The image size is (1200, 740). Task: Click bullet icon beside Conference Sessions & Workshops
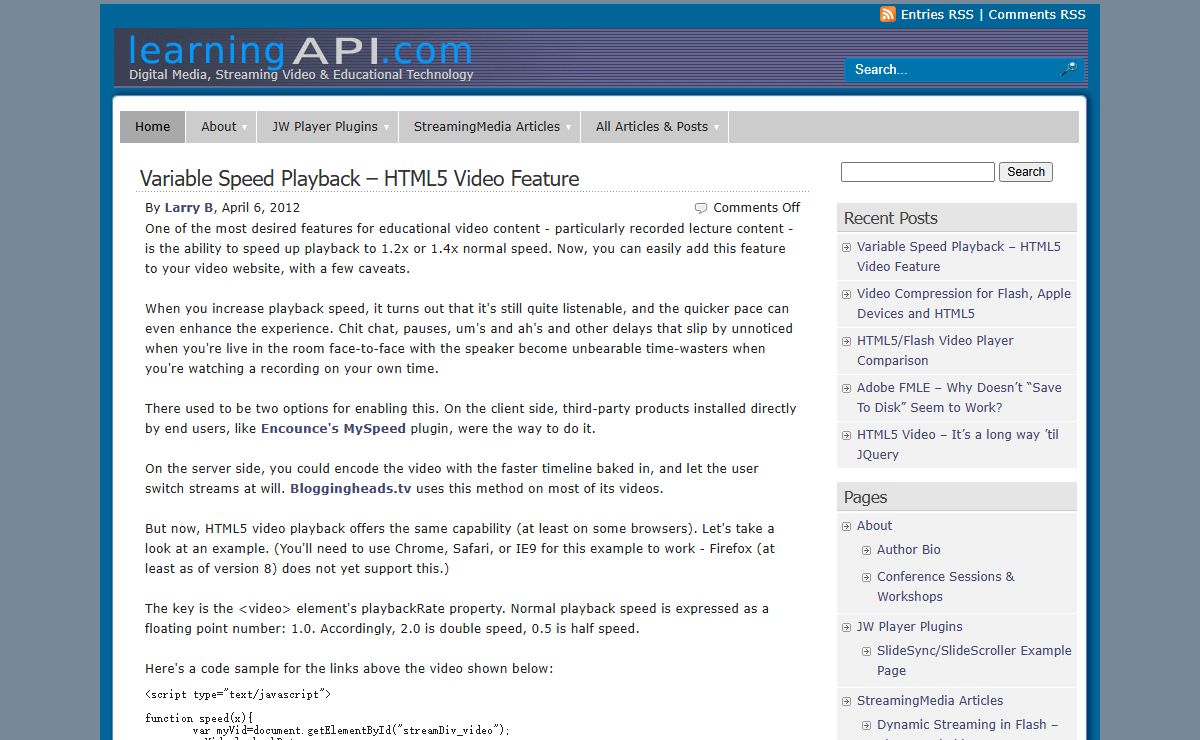coord(866,577)
